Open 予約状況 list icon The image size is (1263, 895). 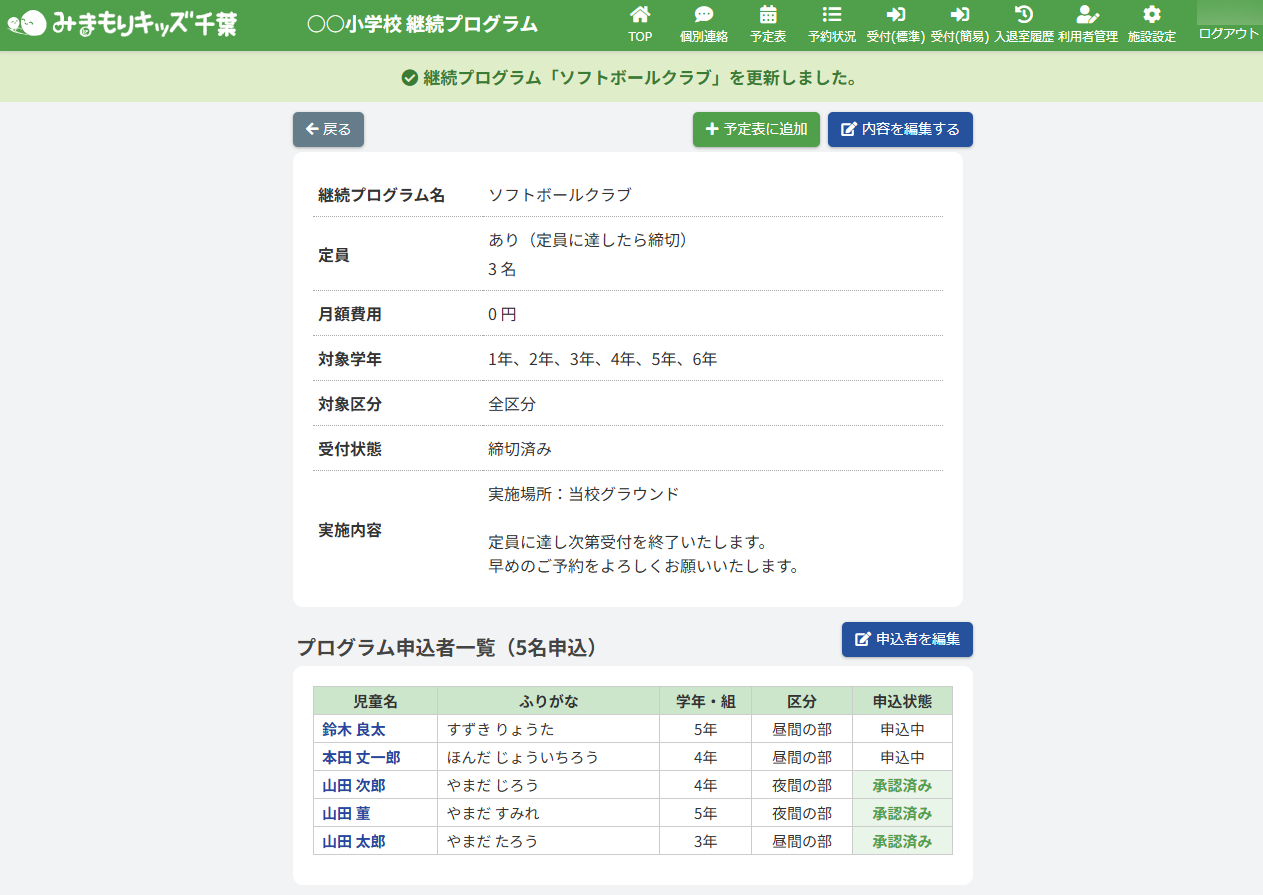(x=831, y=15)
